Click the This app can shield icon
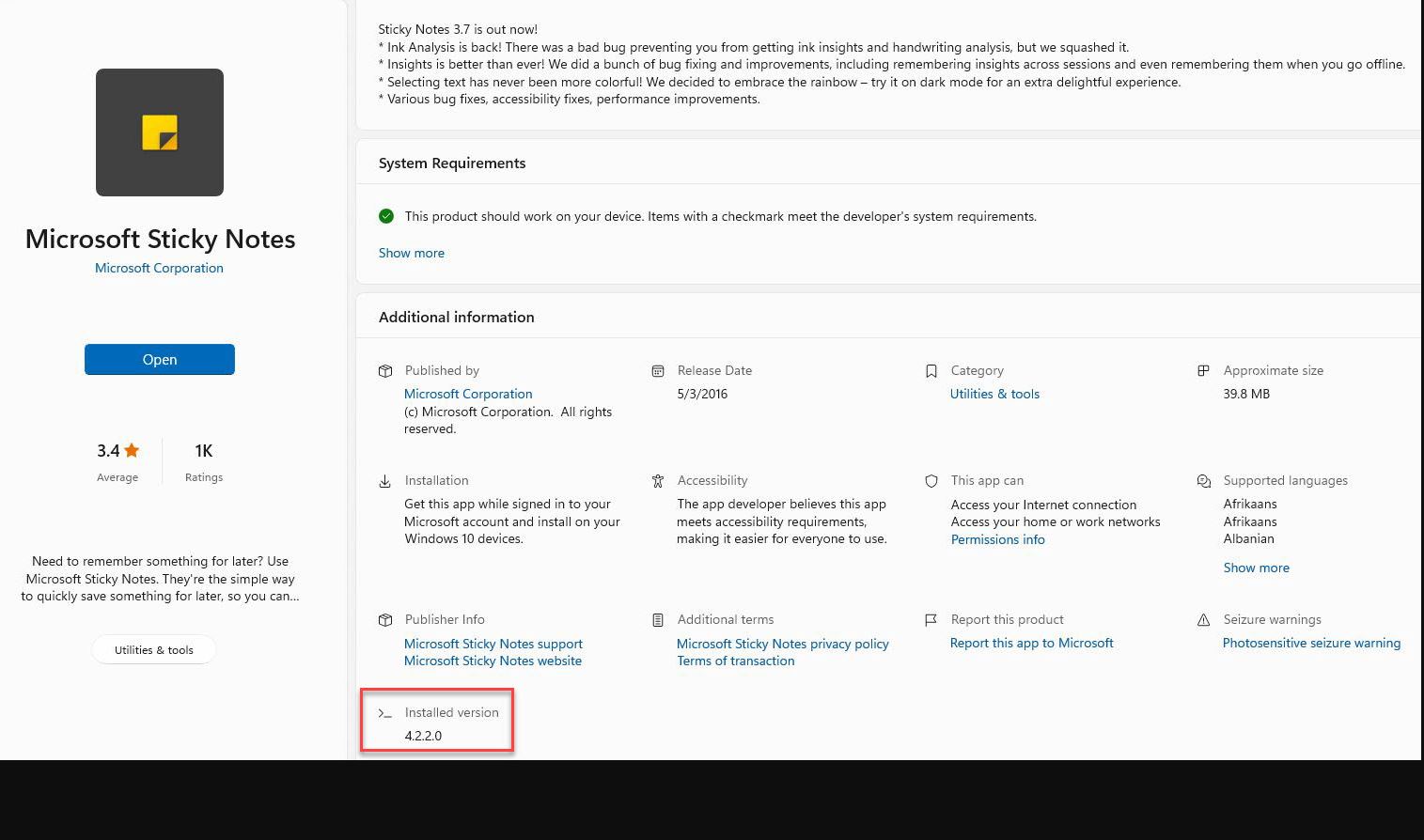Image resolution: width=1424 pixels, height=840 pixels. click(x=931, y=481)
